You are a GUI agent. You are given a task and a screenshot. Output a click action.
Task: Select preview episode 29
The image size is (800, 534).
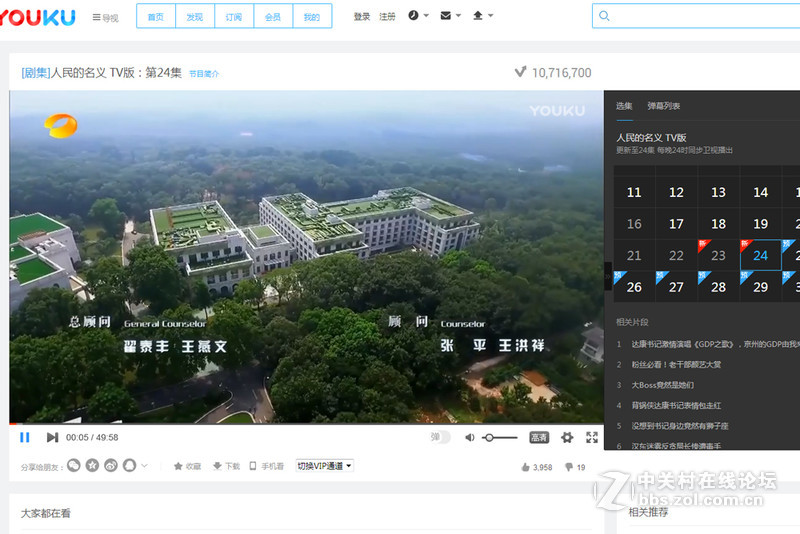tap(761, 287)
